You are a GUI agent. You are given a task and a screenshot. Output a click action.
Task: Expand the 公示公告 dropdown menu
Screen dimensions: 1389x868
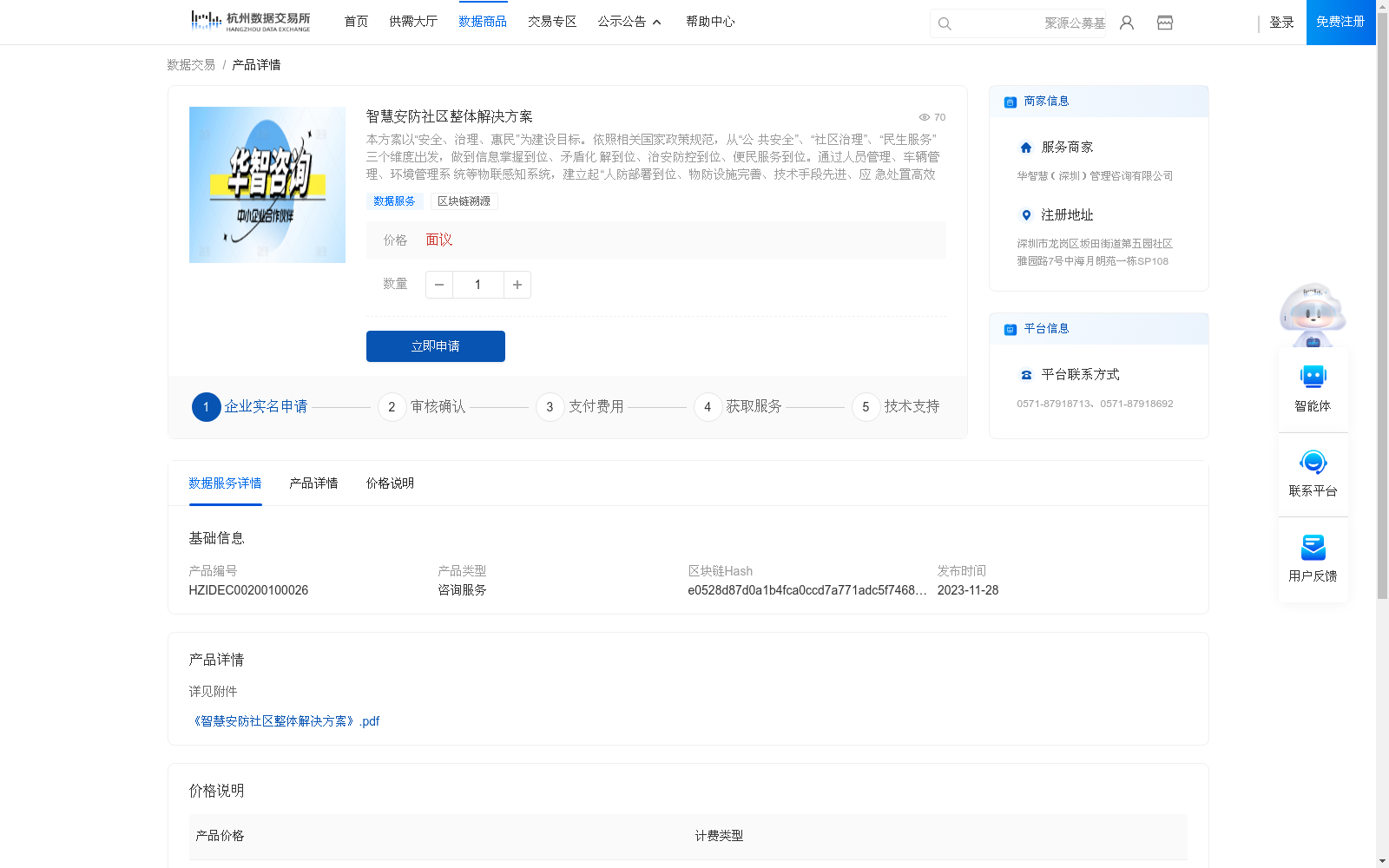coord(629,22)
